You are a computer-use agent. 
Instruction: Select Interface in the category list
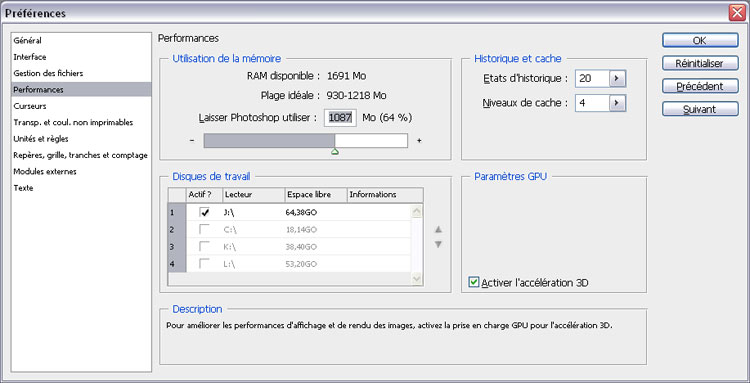pos(30,57)
